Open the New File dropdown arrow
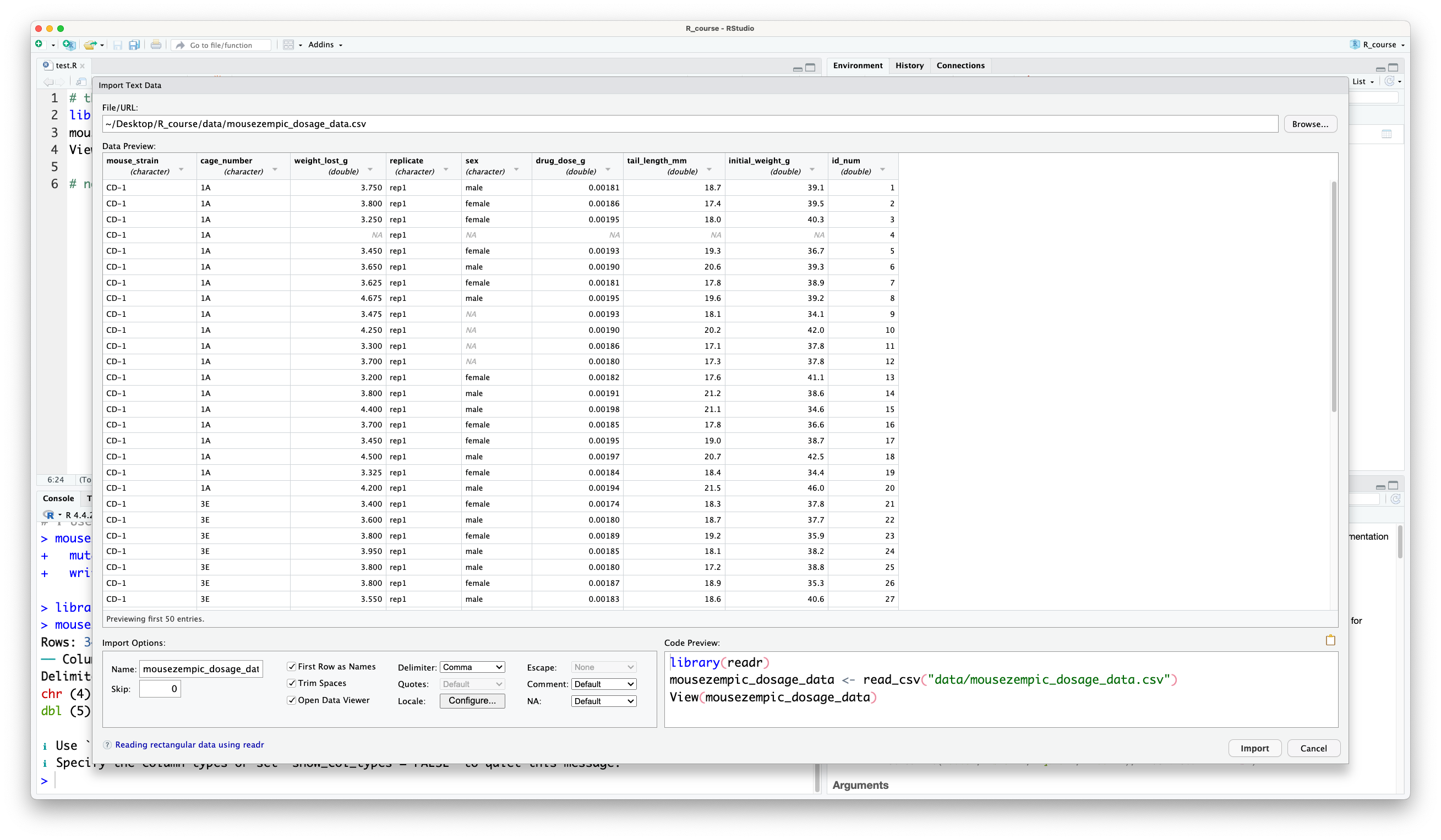This screenshot has height=840, width=1441. [53, 45]
